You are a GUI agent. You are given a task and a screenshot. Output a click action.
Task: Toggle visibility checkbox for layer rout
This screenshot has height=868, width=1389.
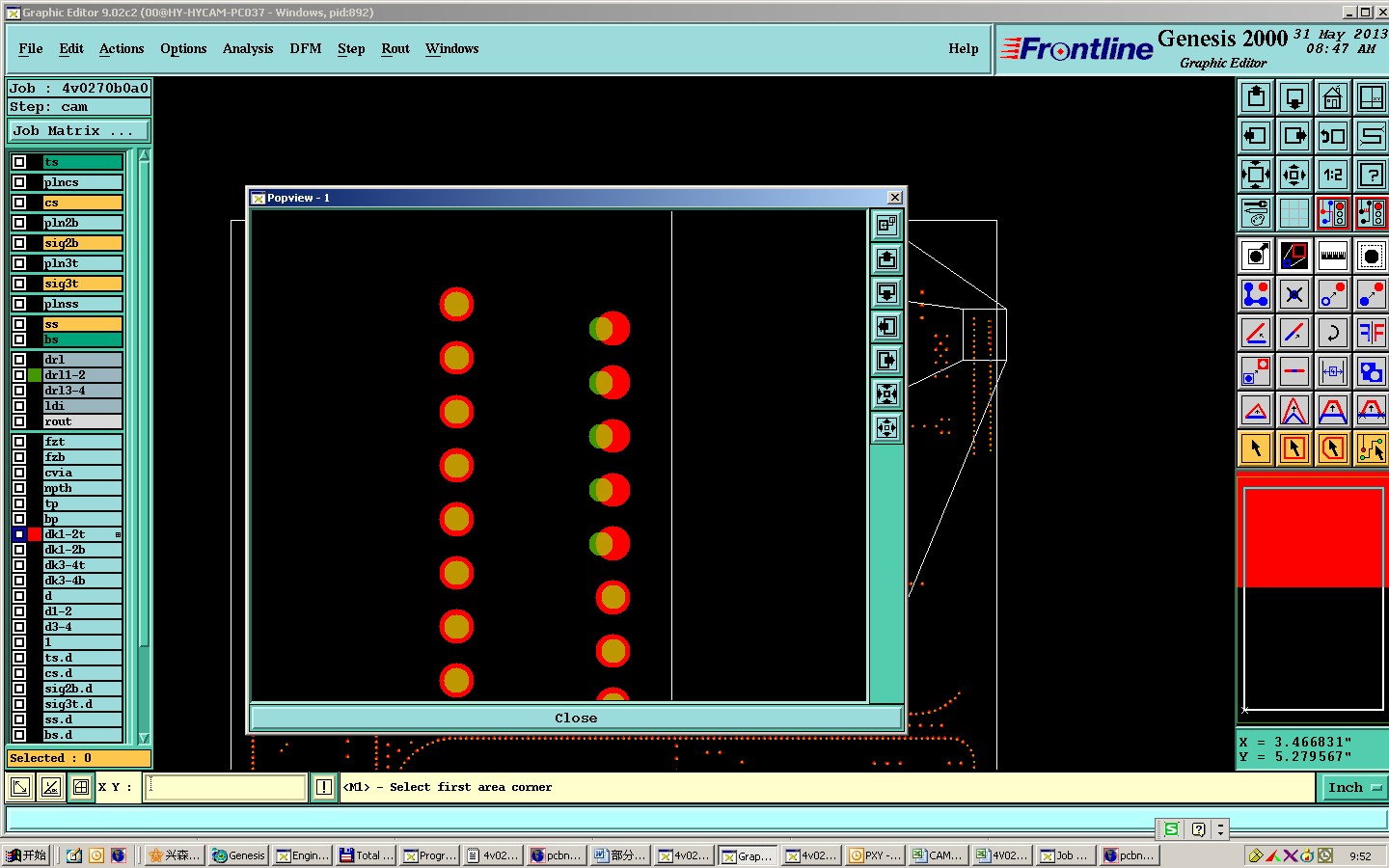tap(19, 421)
